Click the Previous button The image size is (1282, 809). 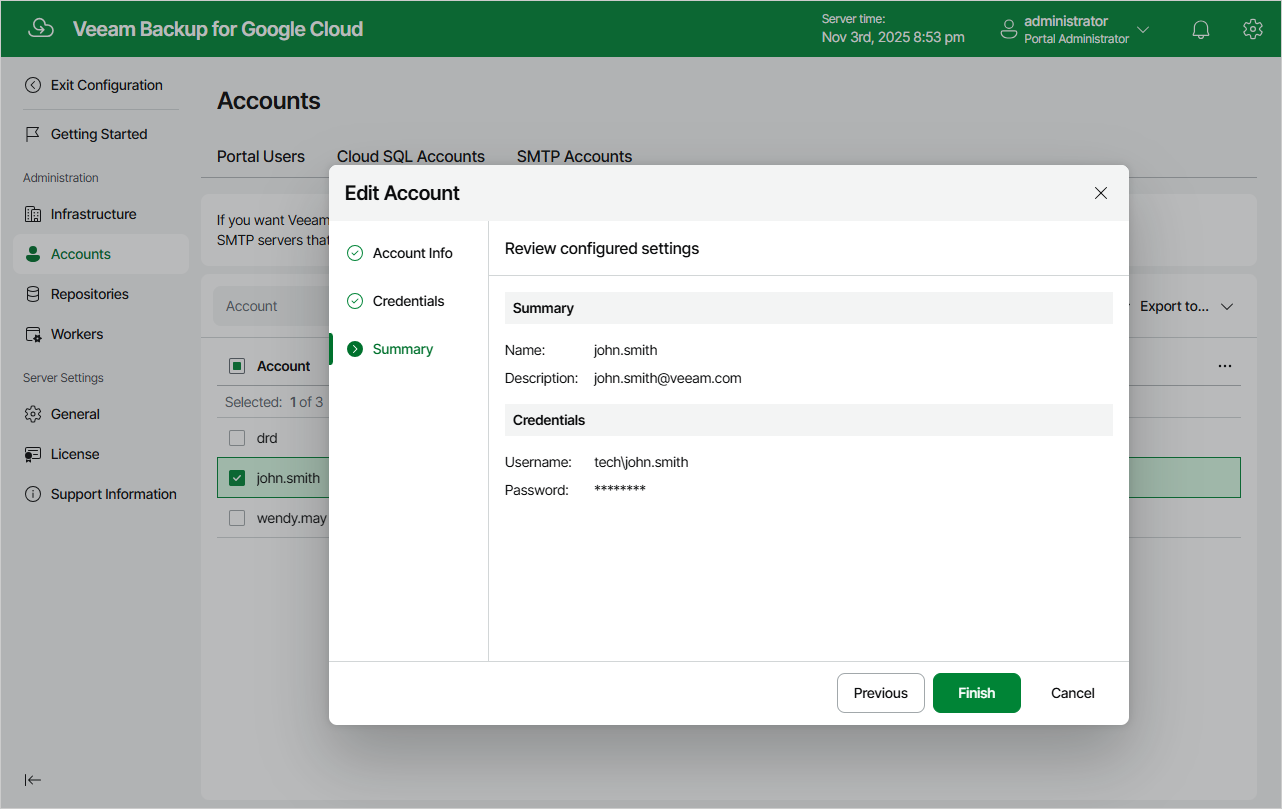coord(881,693)
